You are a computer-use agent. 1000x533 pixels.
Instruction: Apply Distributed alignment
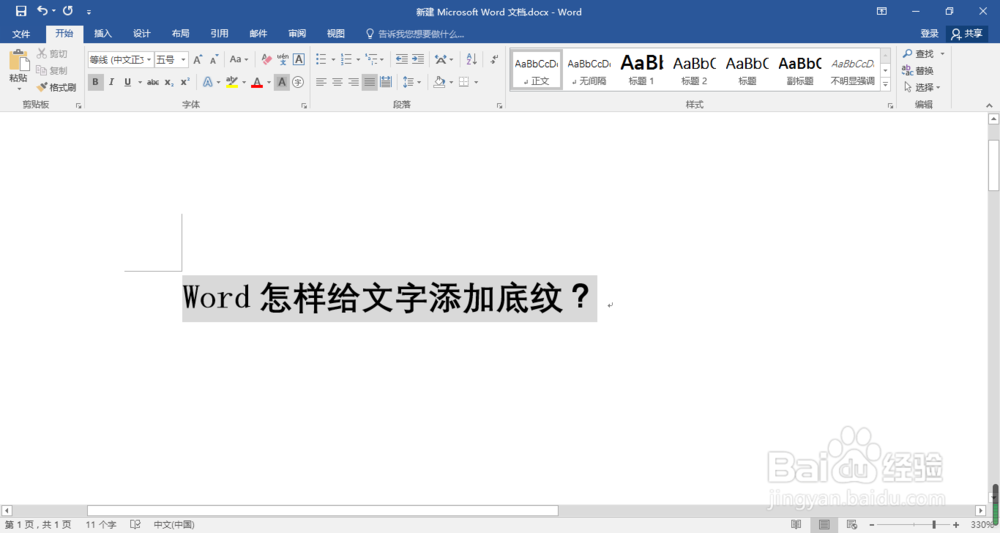(x=386, y=82)
